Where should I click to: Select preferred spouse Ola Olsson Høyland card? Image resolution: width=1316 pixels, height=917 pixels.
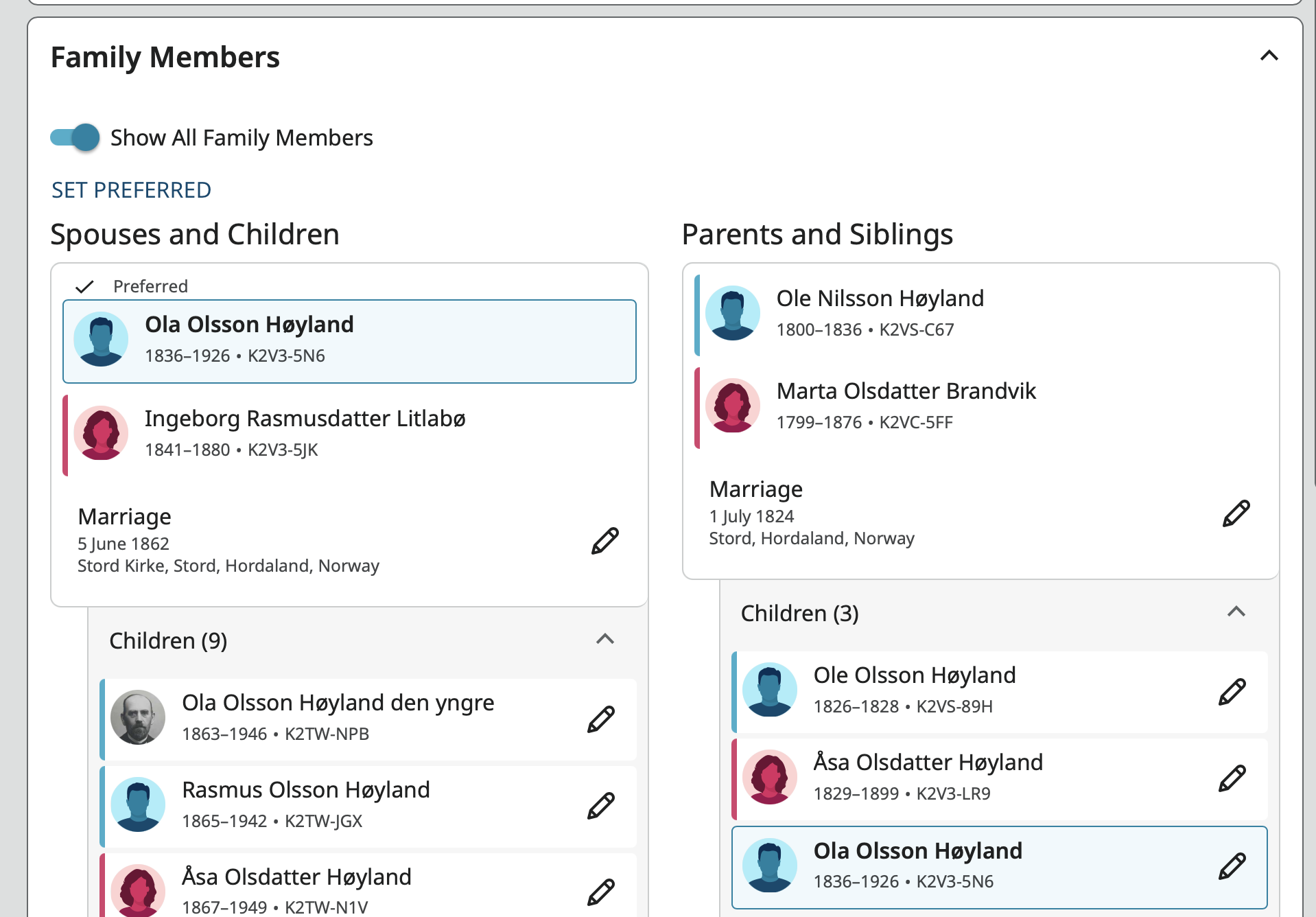pyautogui.click(x=349, y=341)
